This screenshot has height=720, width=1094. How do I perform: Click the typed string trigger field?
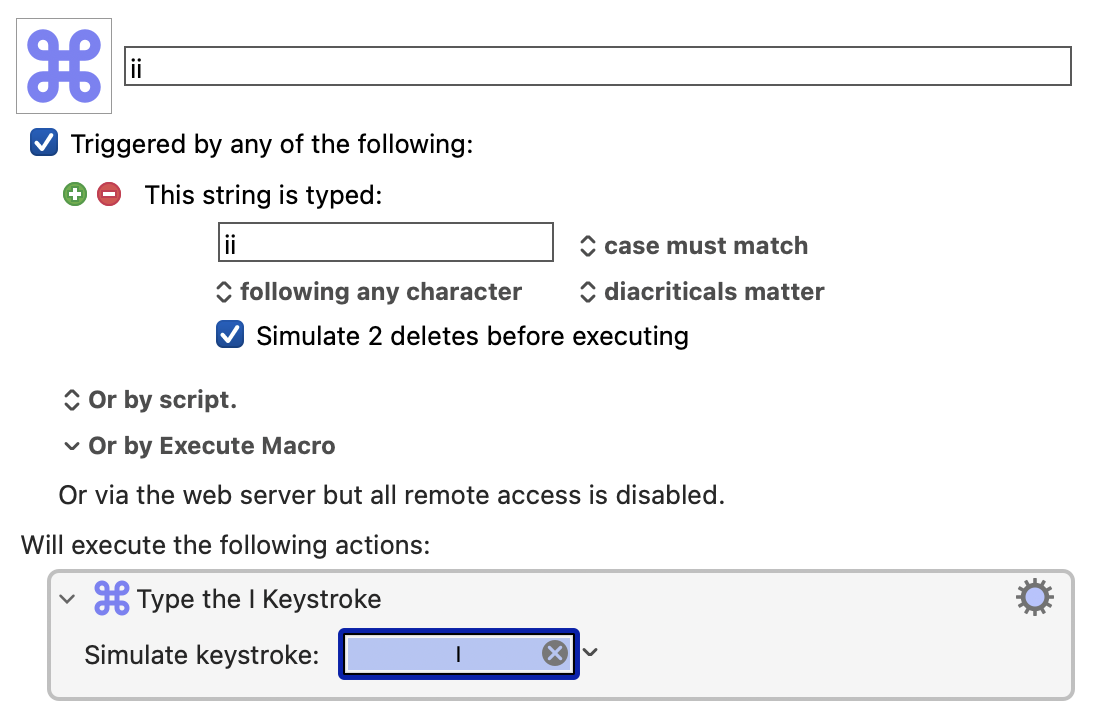point(386,243)
